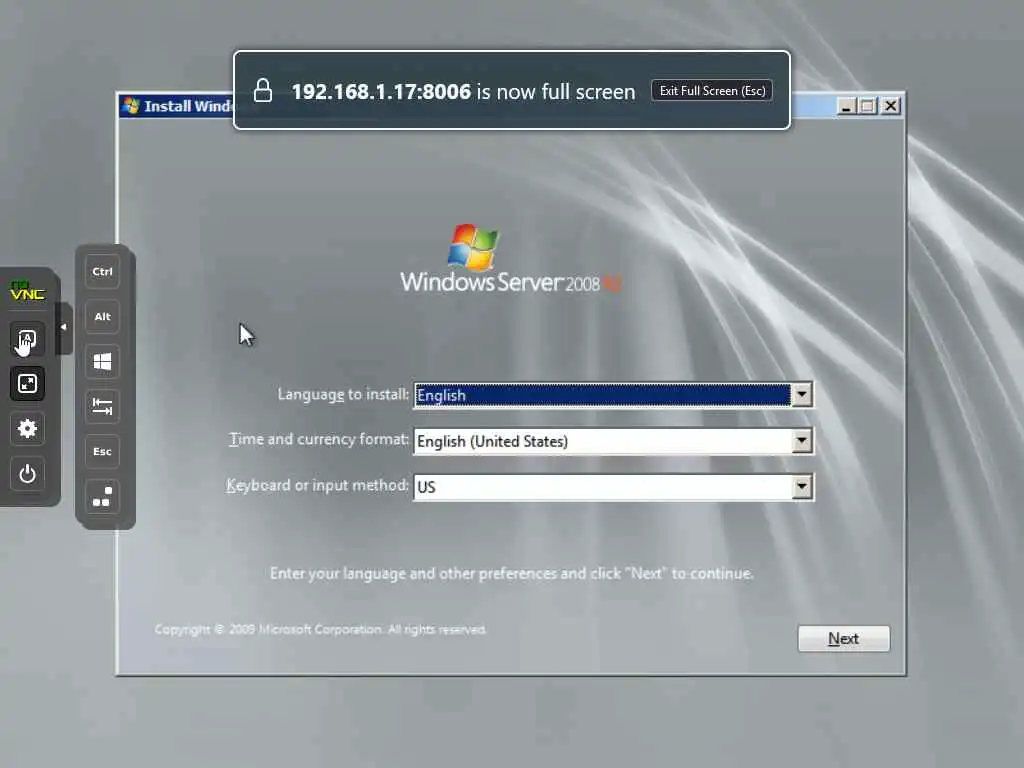The width and height of the screenshot is (1024, 768).
Task: Open Keyboard or input method dropdown arrow
Action: click(801, 487)
